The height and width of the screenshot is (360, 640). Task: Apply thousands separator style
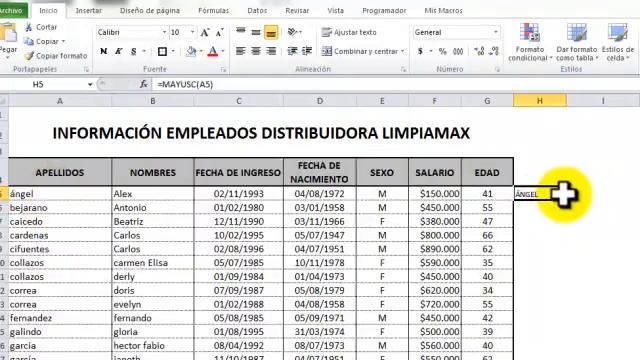coord(458,51)
